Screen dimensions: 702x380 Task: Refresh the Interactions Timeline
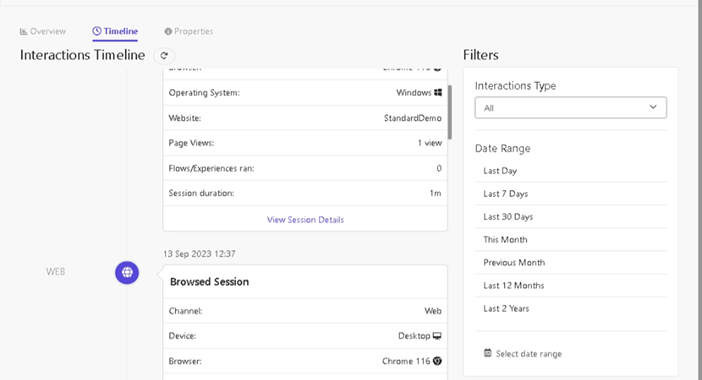(164, 56)
